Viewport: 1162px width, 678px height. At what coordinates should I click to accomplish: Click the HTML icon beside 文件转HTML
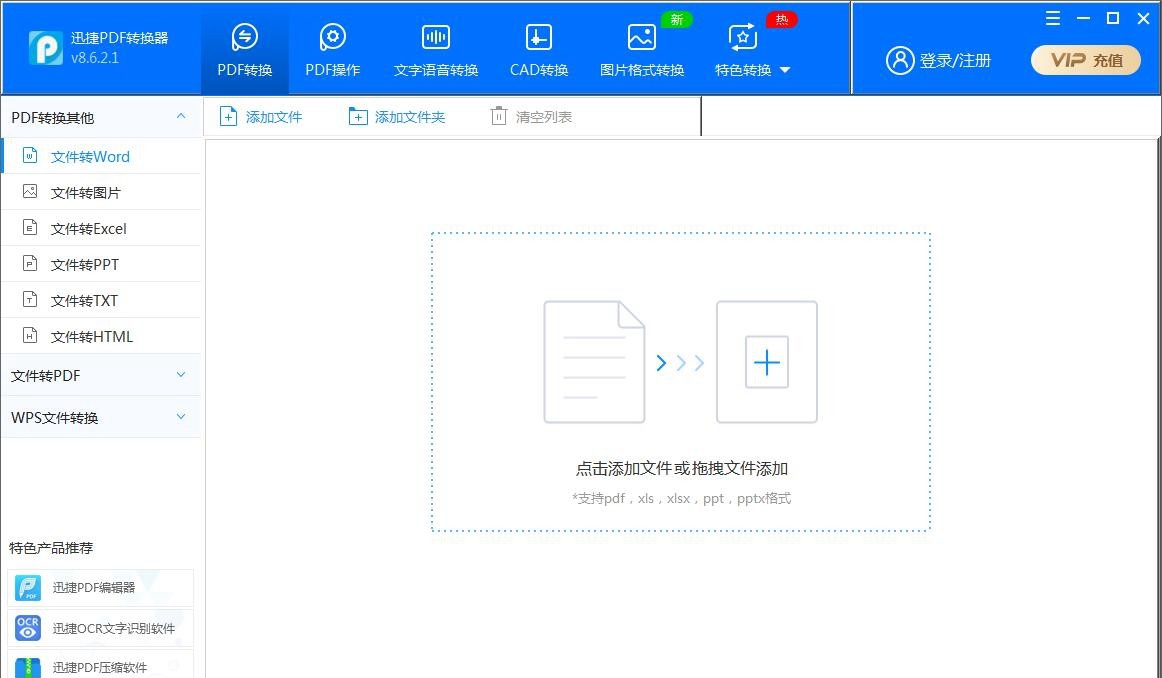pos(30,336)
